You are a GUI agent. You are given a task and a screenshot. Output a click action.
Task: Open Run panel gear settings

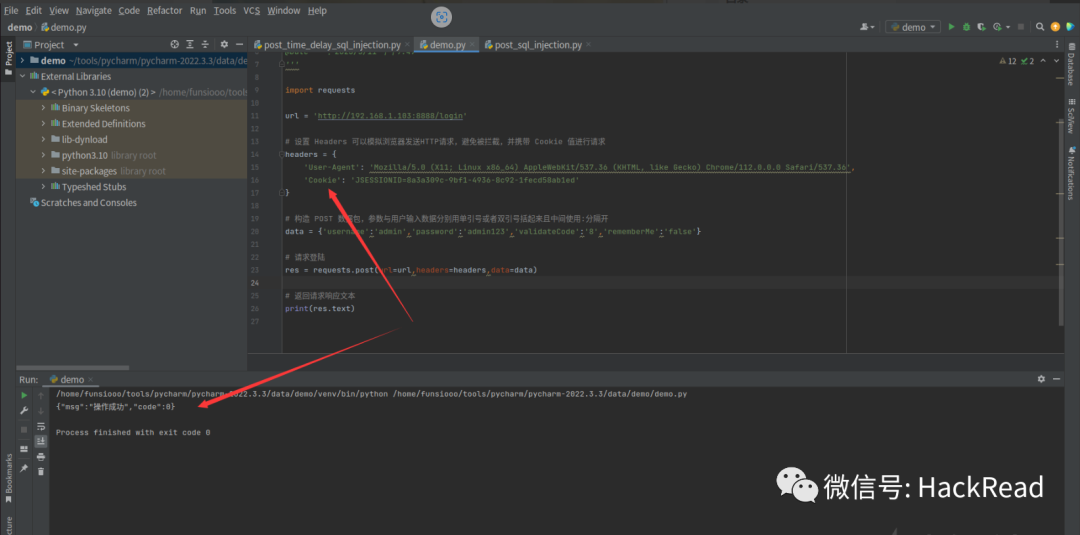pyautogui.click(x=1041, y=379)
